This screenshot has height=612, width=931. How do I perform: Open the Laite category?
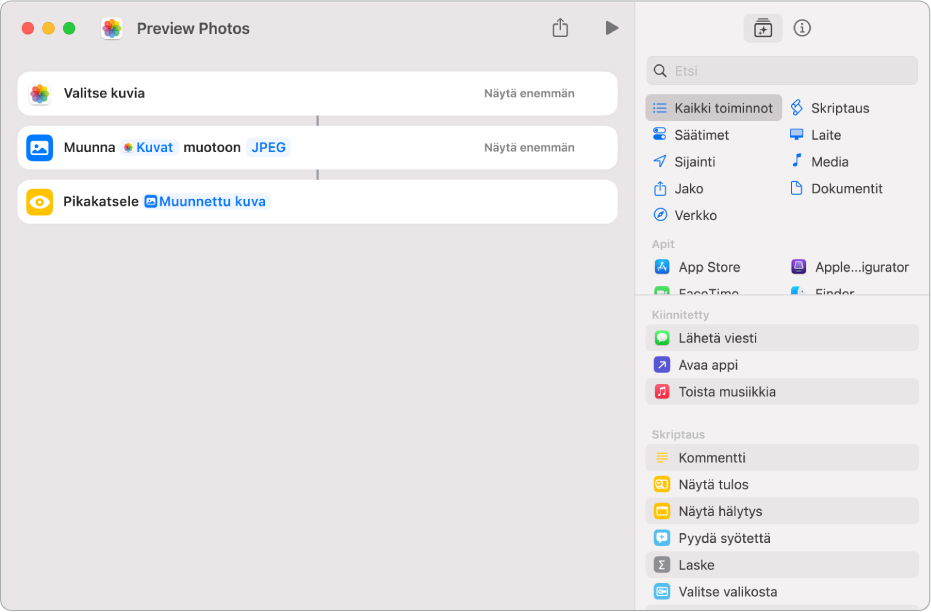coord(815,135)
